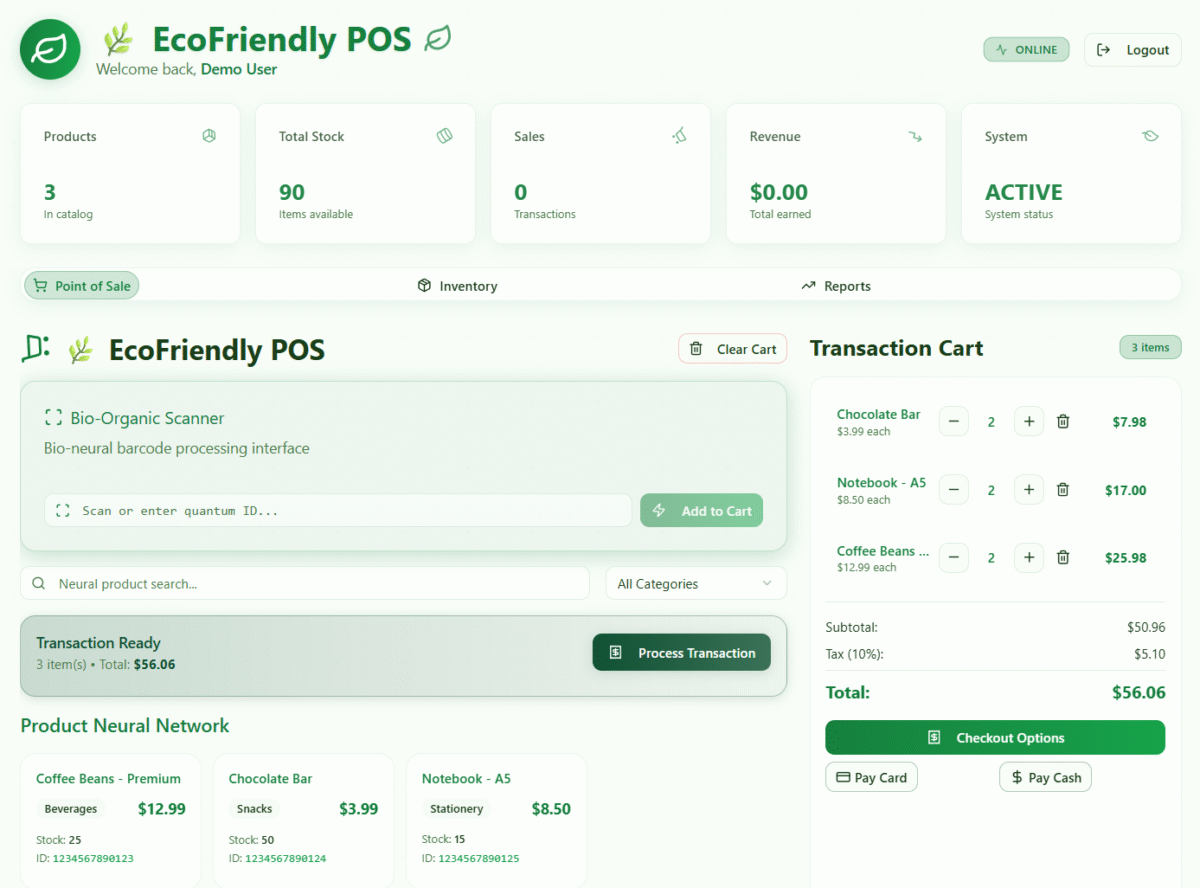Click the green leaf logo icon
The image size is (1200, 888).
50,49
